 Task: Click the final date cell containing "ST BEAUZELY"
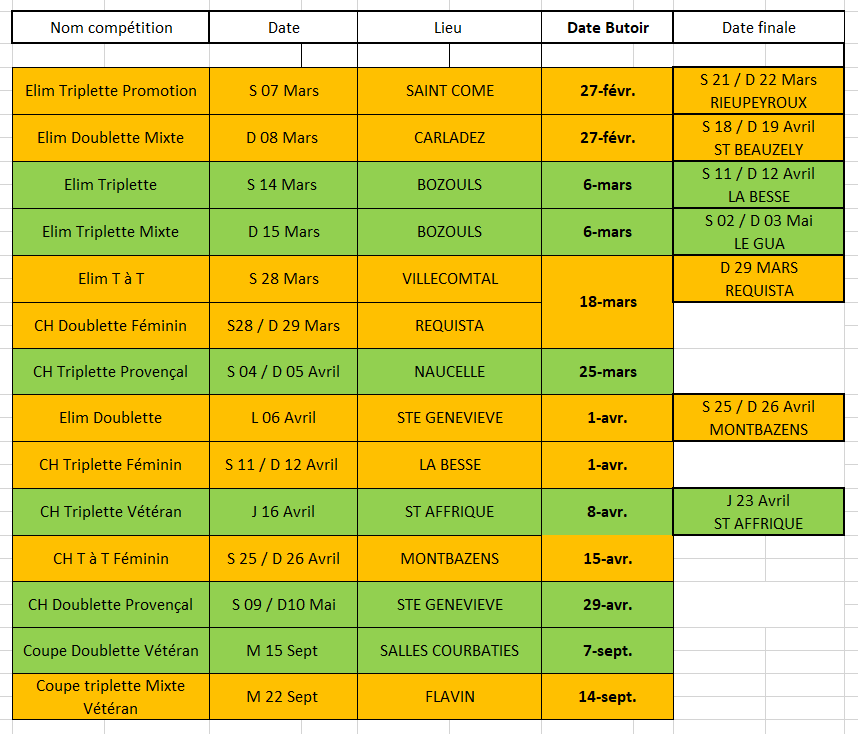(758, 138)
